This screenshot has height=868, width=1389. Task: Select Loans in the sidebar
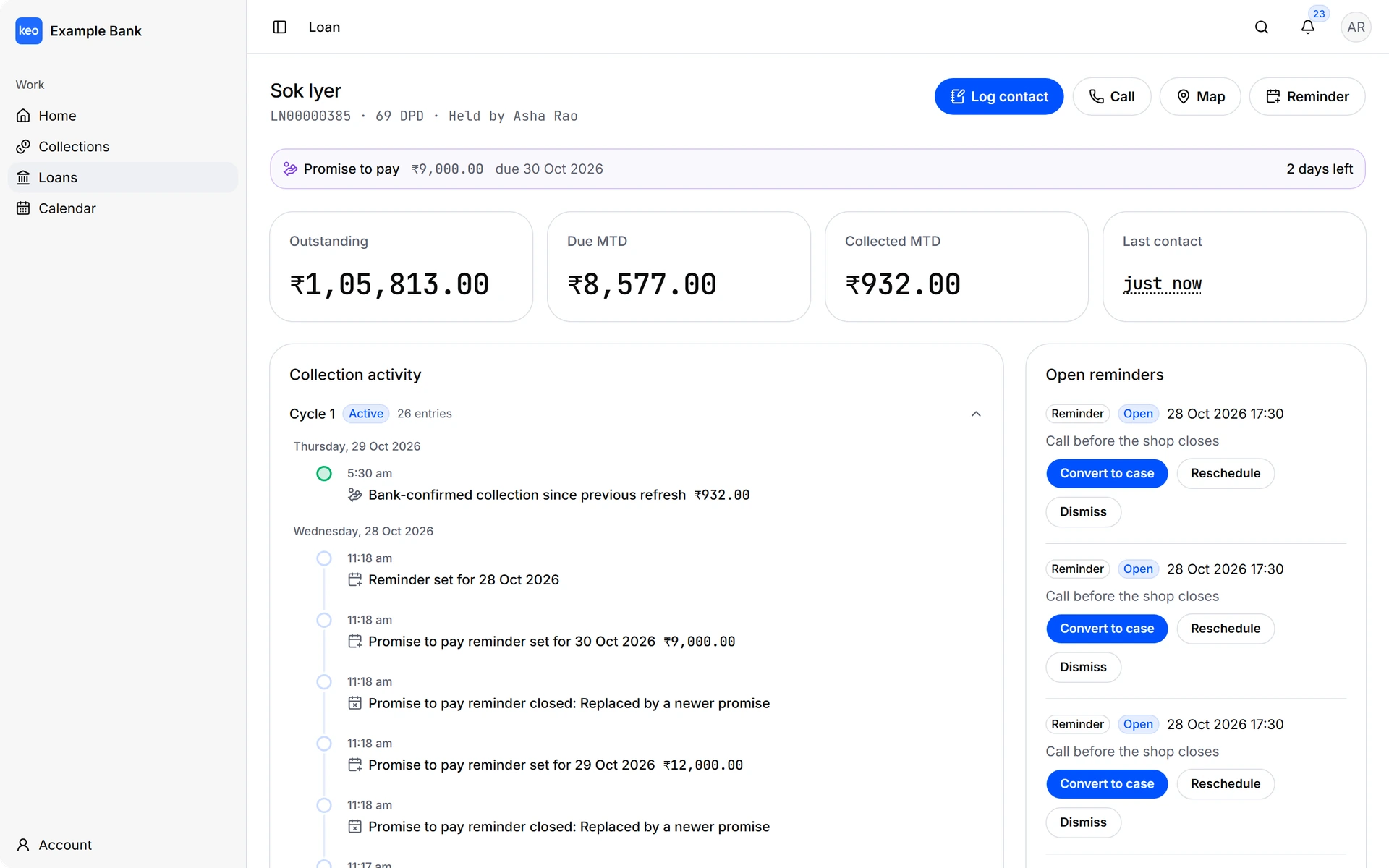point(123,177)
